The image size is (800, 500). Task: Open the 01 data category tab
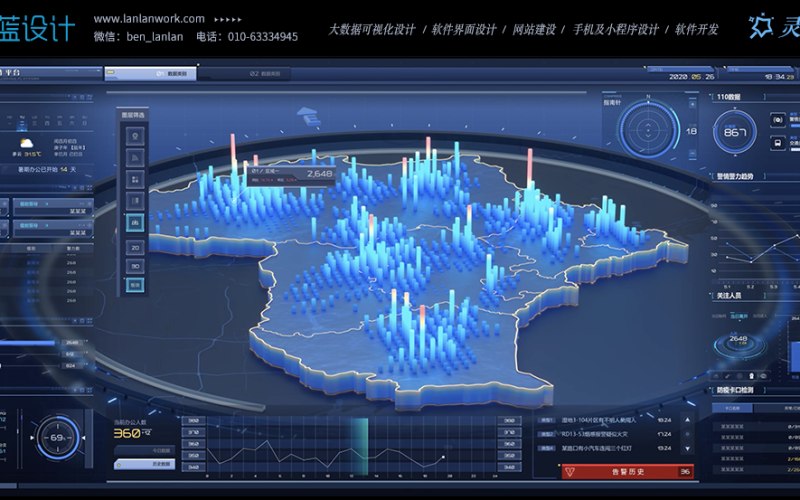151,73
